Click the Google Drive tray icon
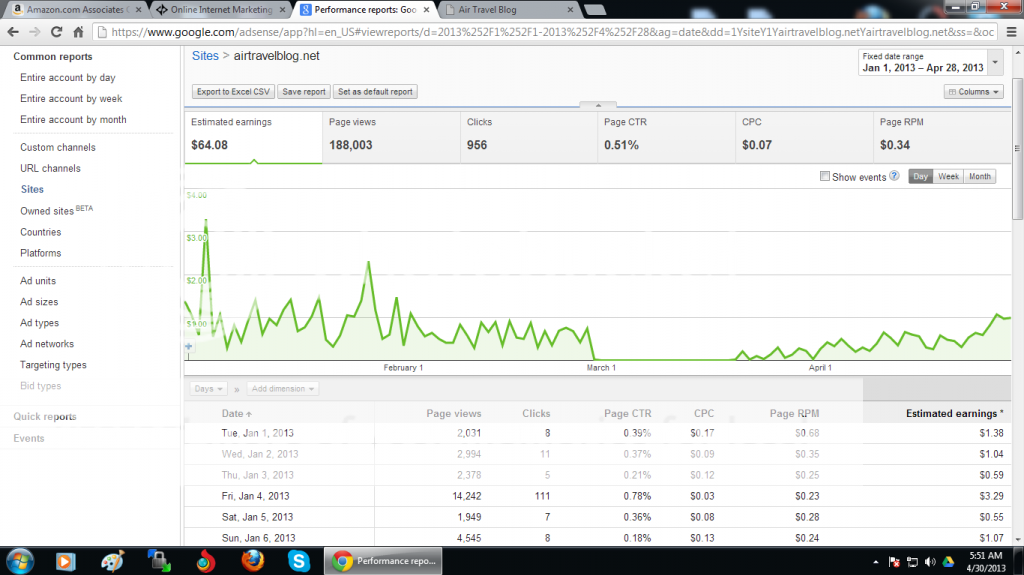 [x=948, y=562]
